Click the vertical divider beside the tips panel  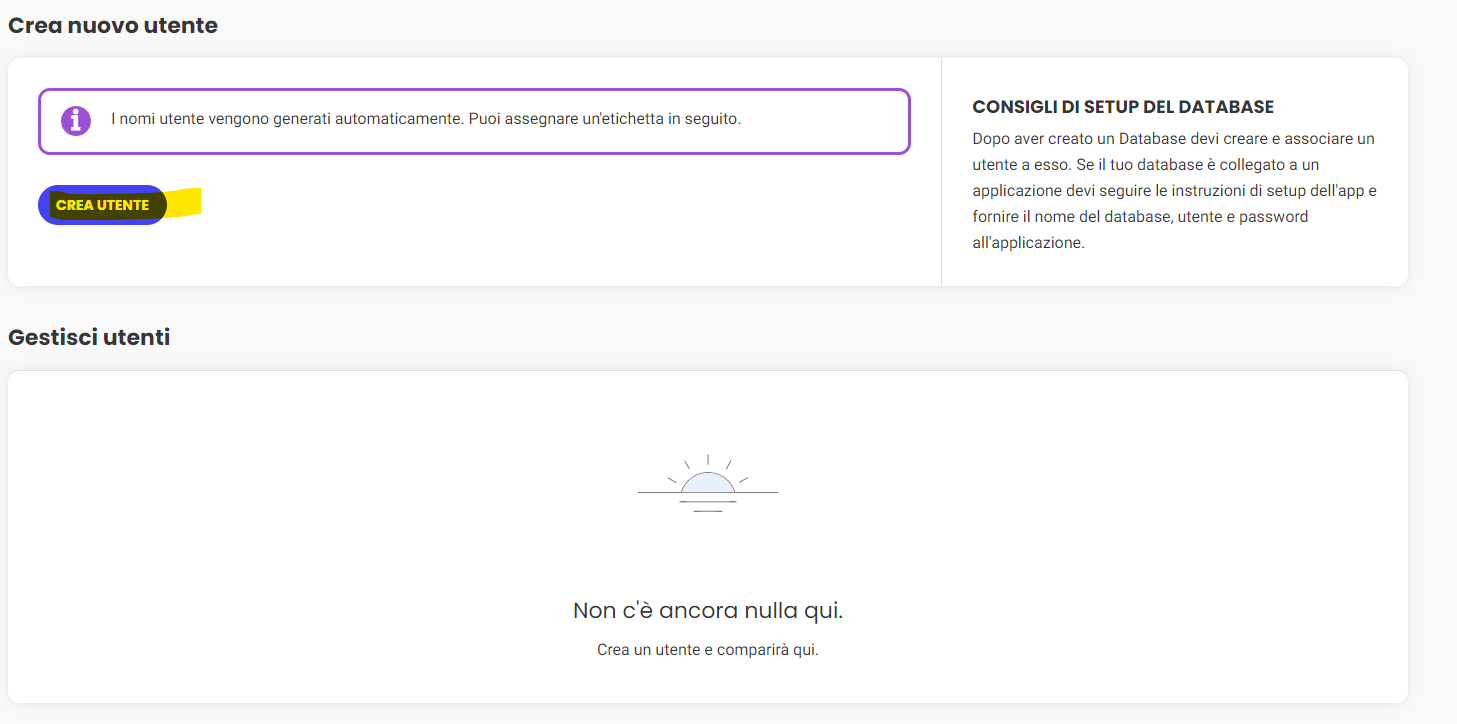point(941,171)
